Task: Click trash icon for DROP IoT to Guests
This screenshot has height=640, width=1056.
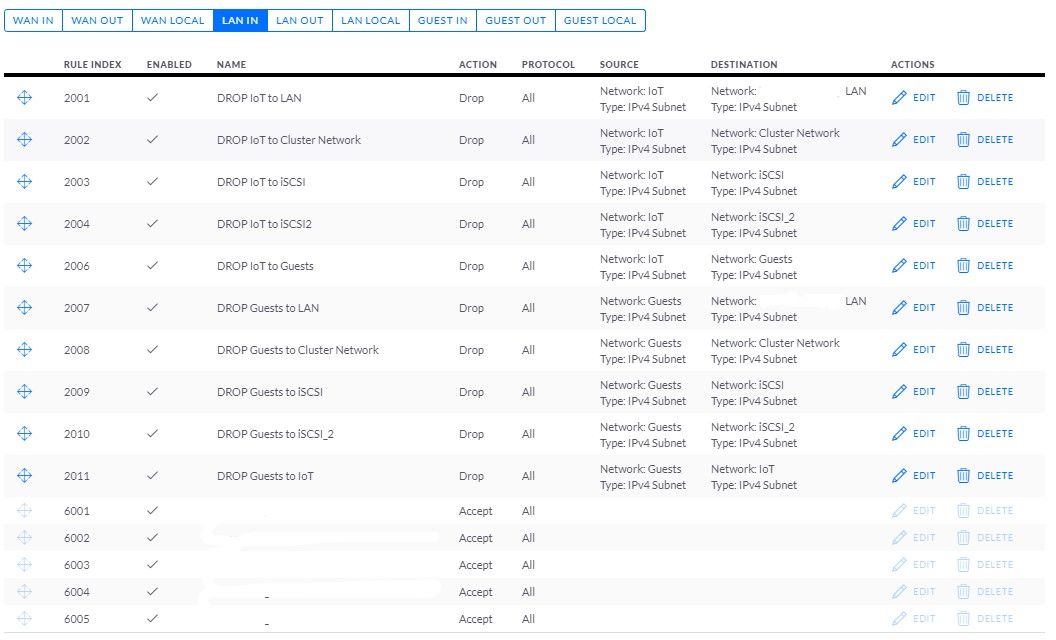Action: tap(963, 266)
